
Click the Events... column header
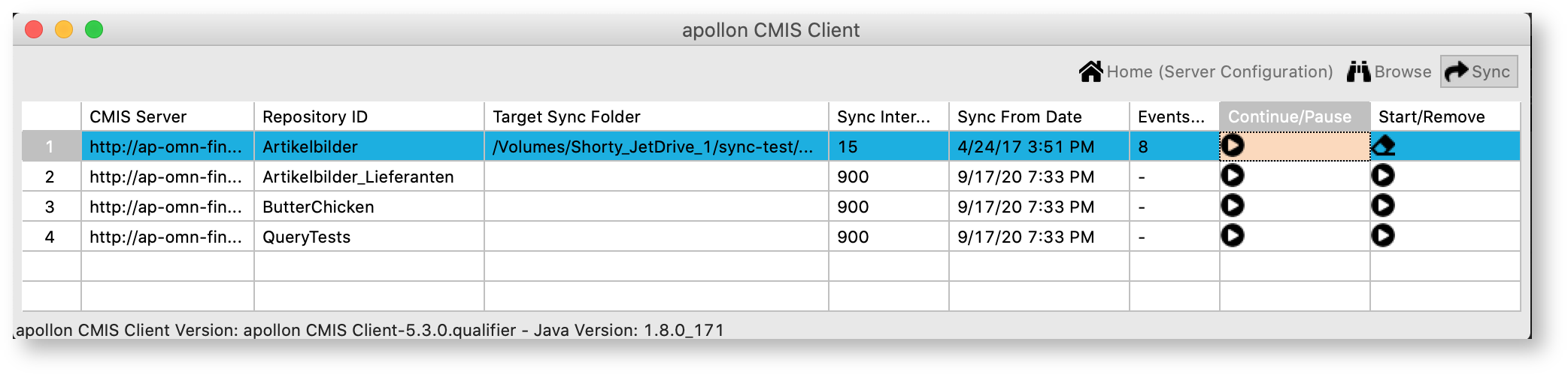tap(1175, 116)
